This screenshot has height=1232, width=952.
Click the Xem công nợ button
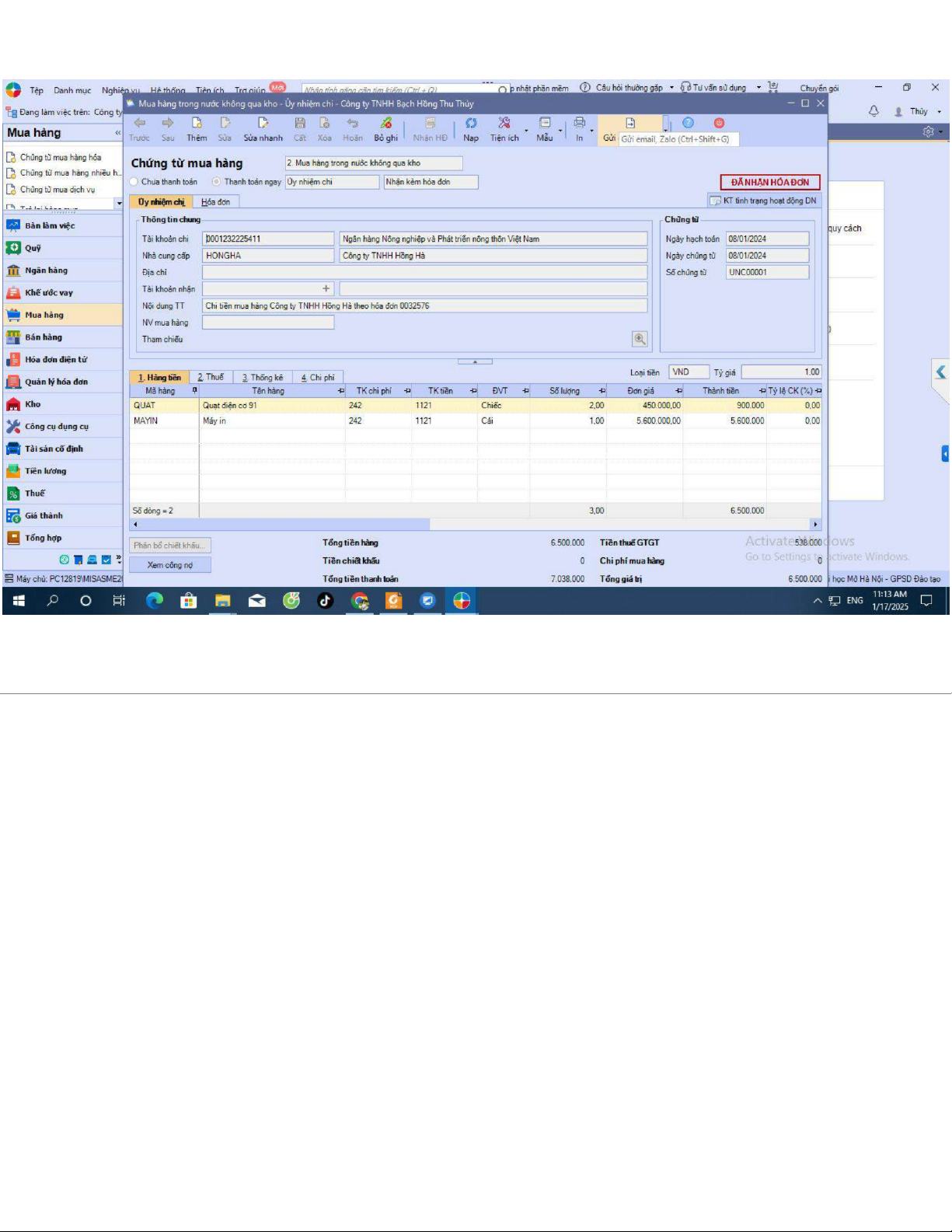click(170, 565)
